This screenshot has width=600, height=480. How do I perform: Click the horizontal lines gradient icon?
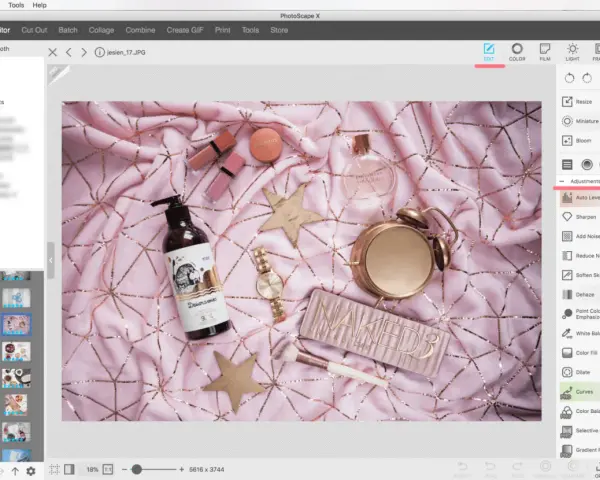[567, 165]
